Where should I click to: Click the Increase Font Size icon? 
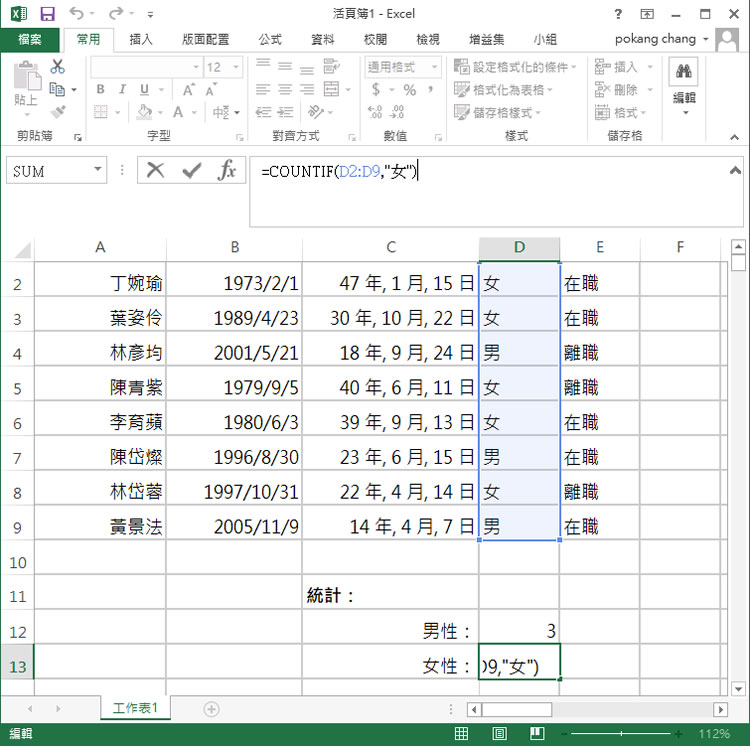pyautogui.click(x=188, y=89)
